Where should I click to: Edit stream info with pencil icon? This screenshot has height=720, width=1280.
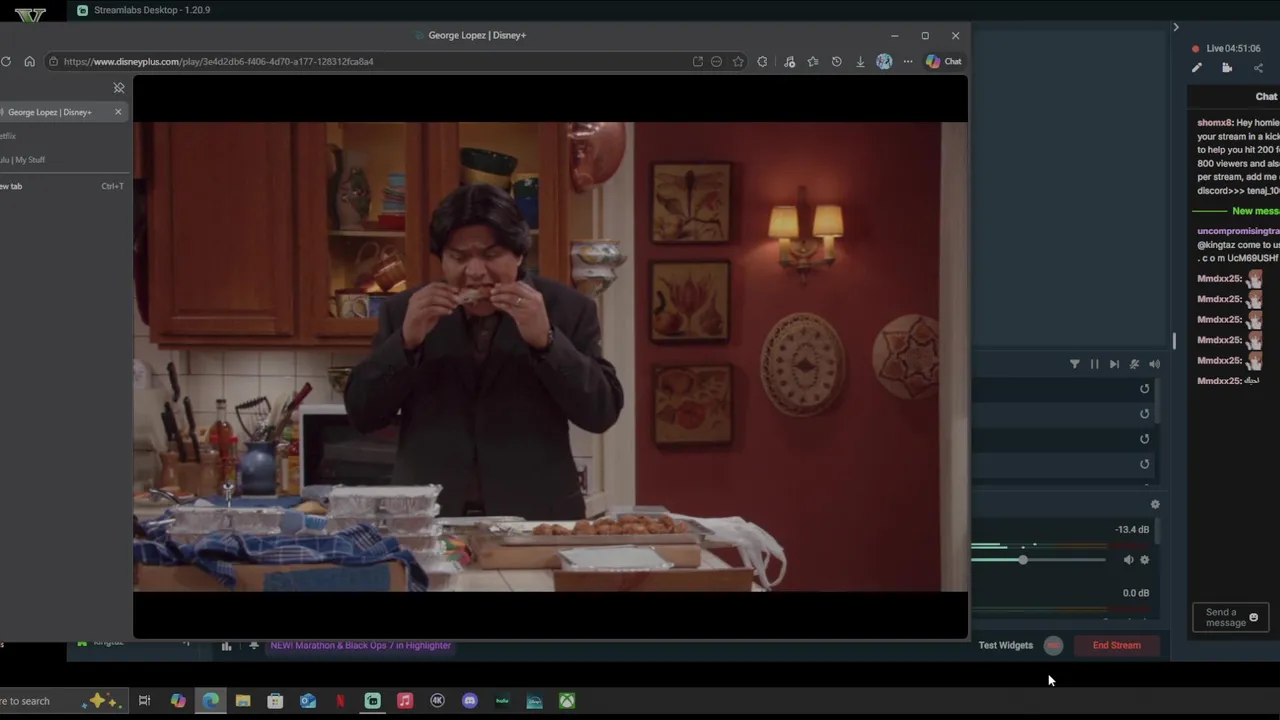pos(1197,68)
